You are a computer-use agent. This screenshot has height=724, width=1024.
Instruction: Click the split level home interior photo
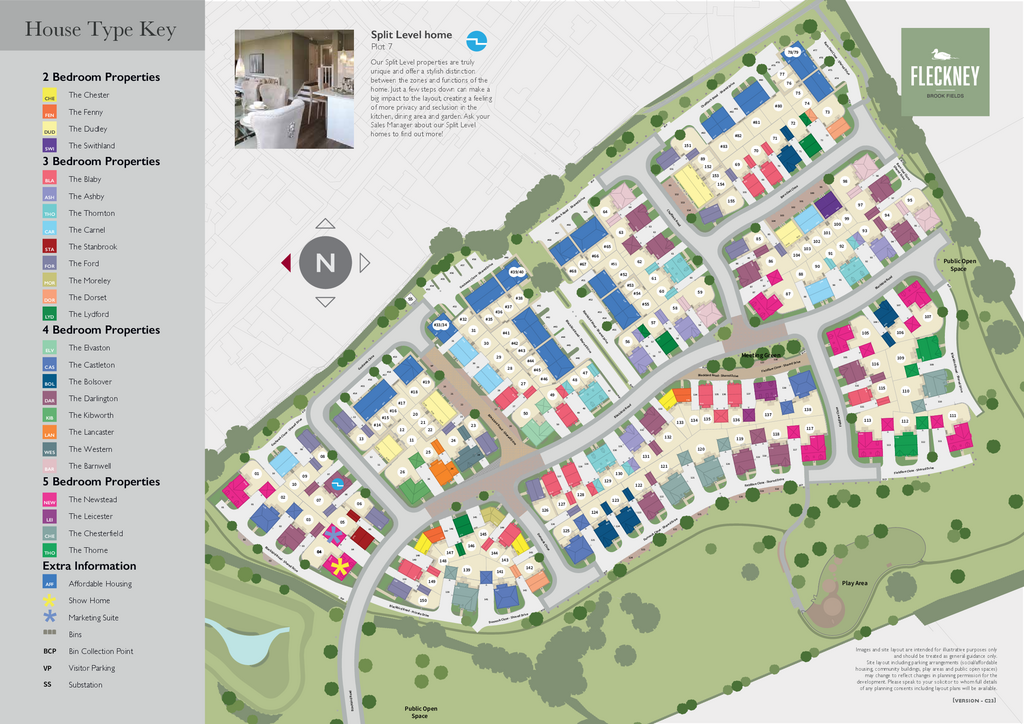coord(294,89)
